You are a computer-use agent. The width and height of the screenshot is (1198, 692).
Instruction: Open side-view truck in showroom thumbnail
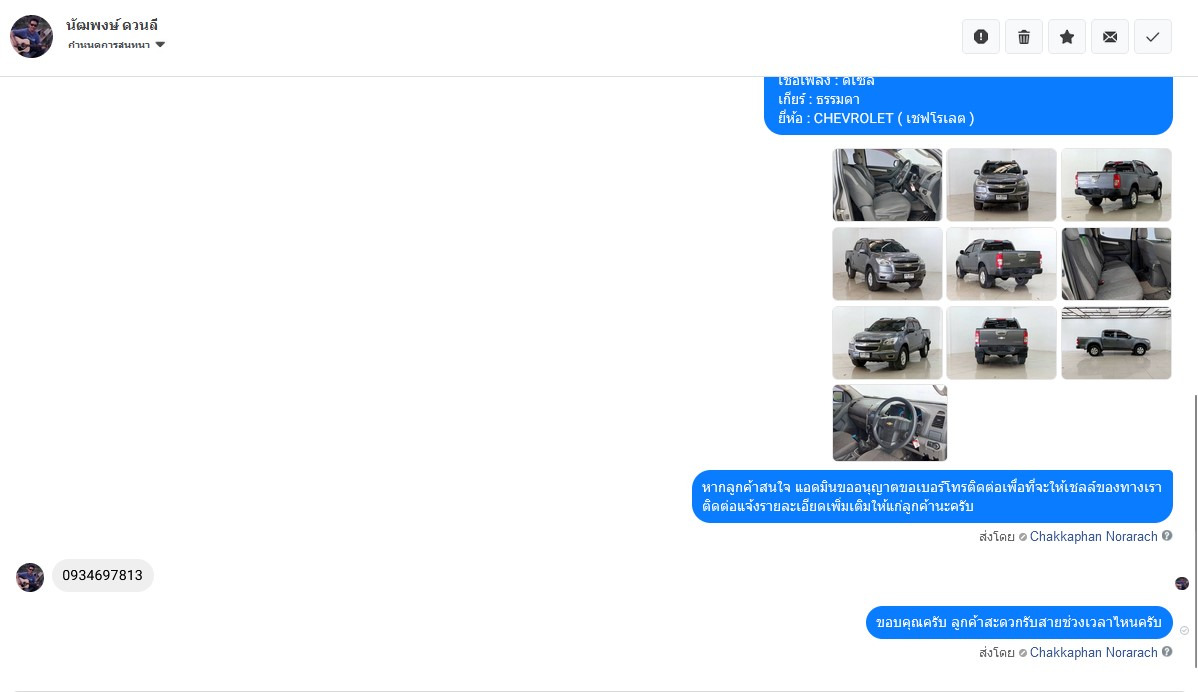(1116, 343)
